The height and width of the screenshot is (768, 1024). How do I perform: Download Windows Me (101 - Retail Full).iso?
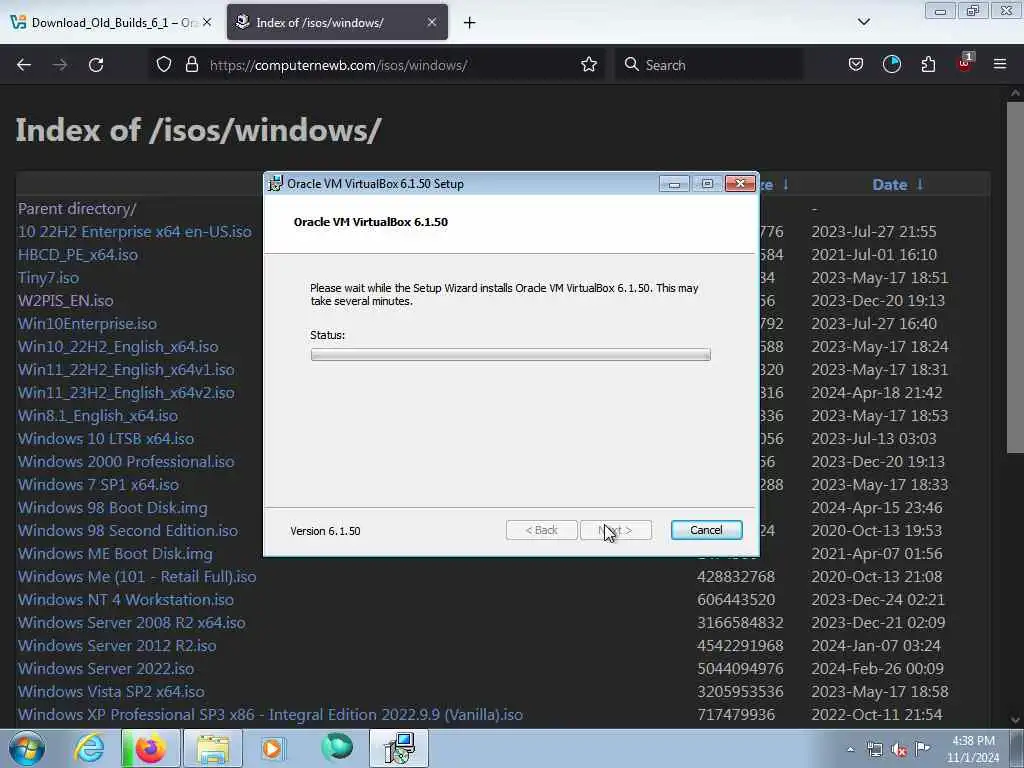[x=137, y=577]
